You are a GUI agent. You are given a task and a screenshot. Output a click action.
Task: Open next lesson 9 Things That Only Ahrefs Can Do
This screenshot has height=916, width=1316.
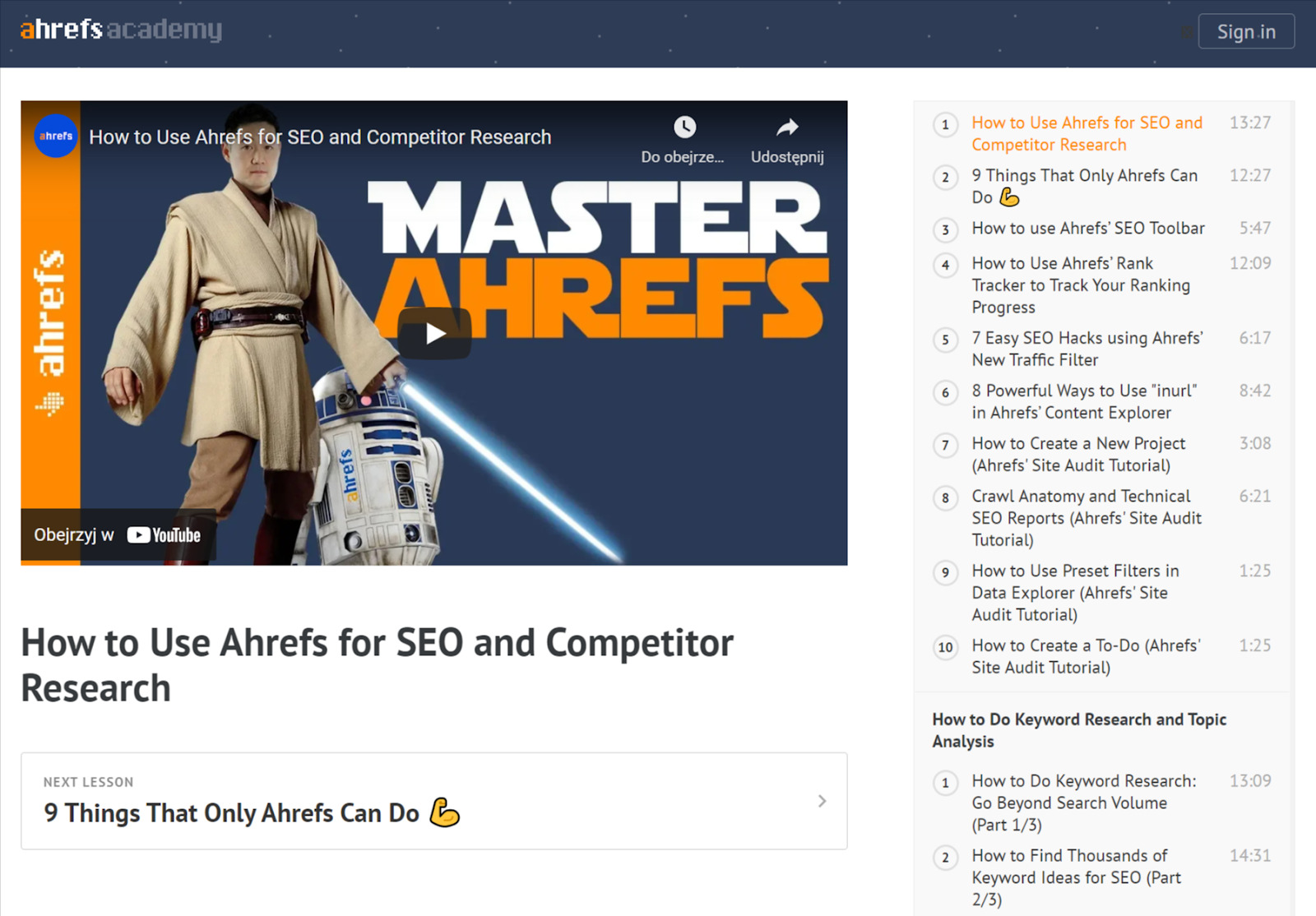point(434,801)
